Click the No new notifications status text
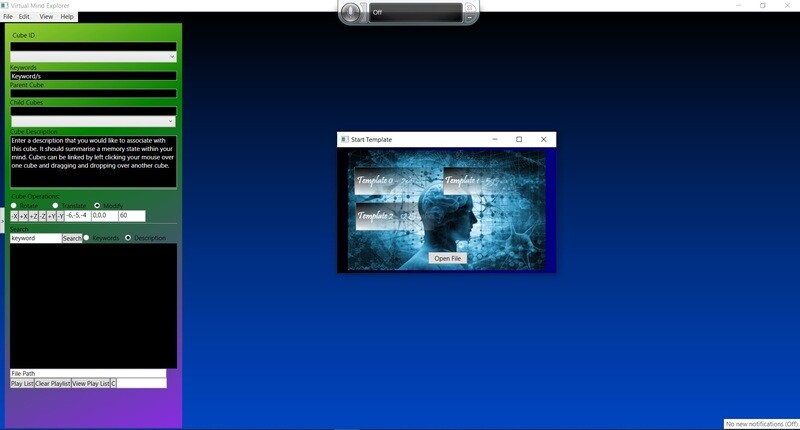The width and height of the screenshot is (800, 430). tap(762, 424)
